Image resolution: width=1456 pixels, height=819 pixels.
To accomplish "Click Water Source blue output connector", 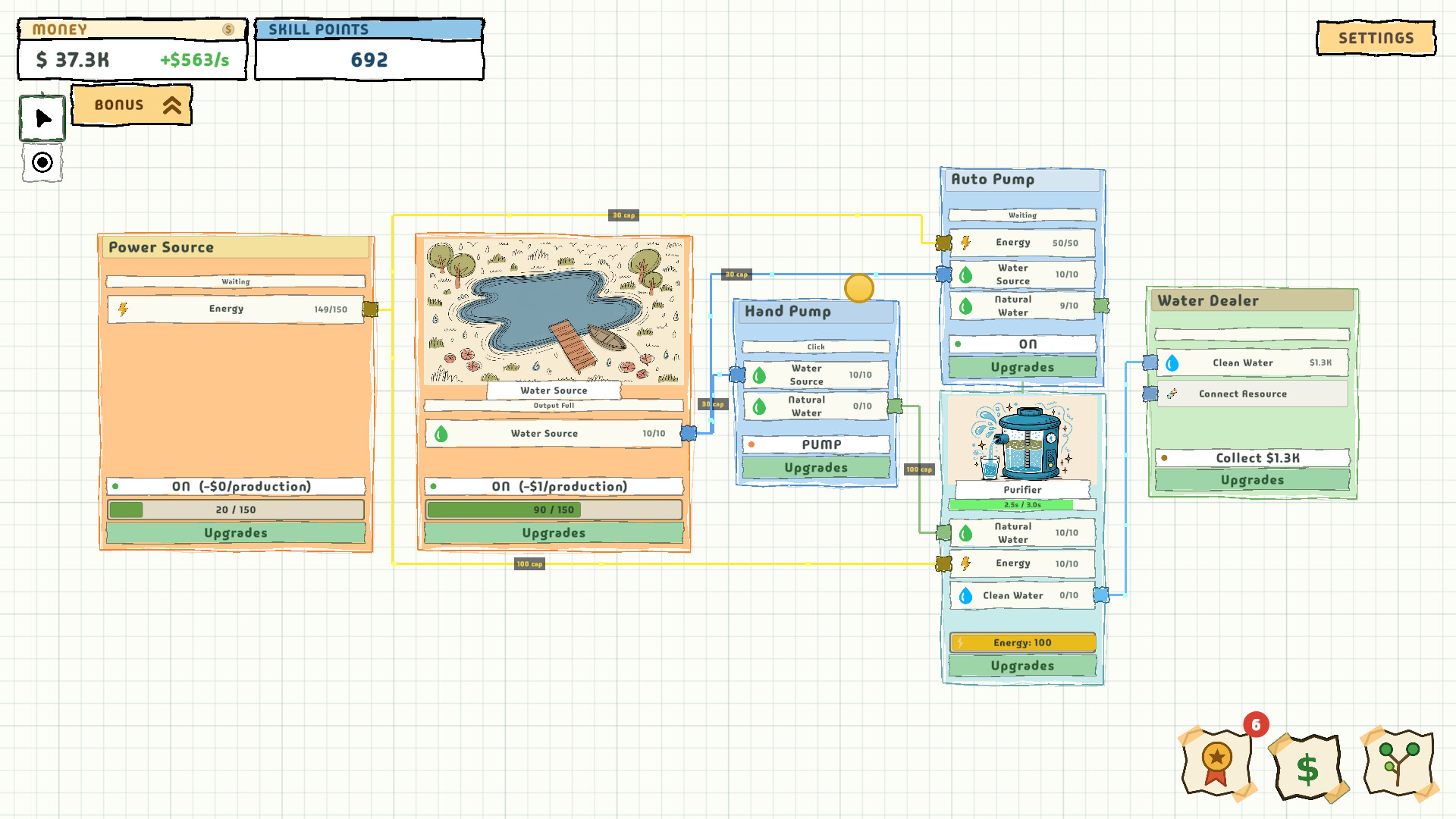I will (689, 433).
